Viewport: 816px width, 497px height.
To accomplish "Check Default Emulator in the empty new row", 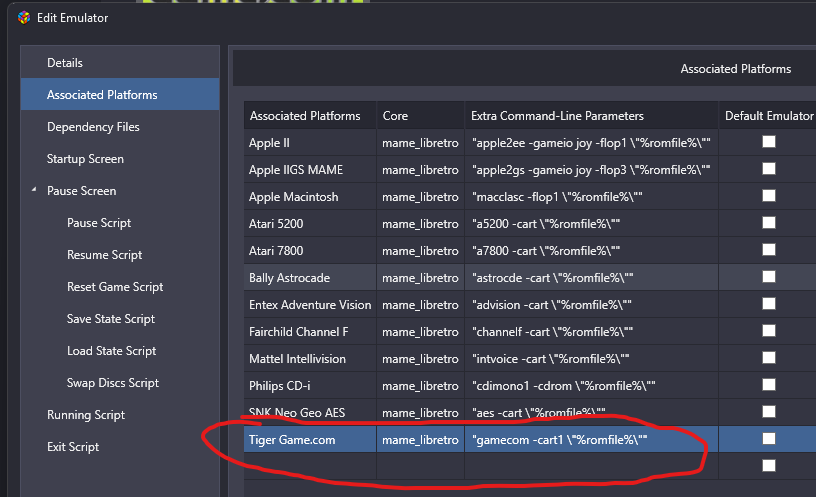I will (x=769, y=466).
